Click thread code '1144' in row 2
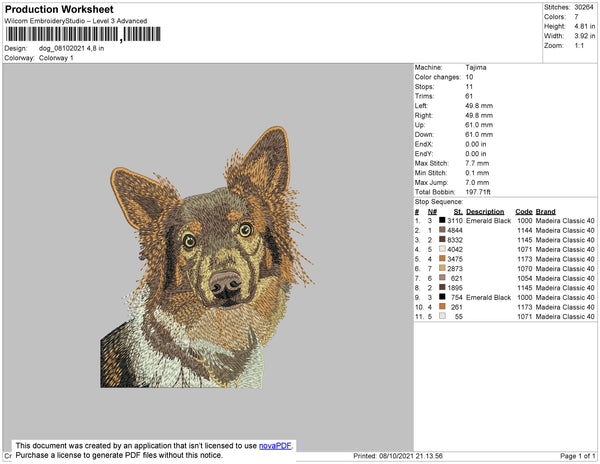 pos(525,230)
